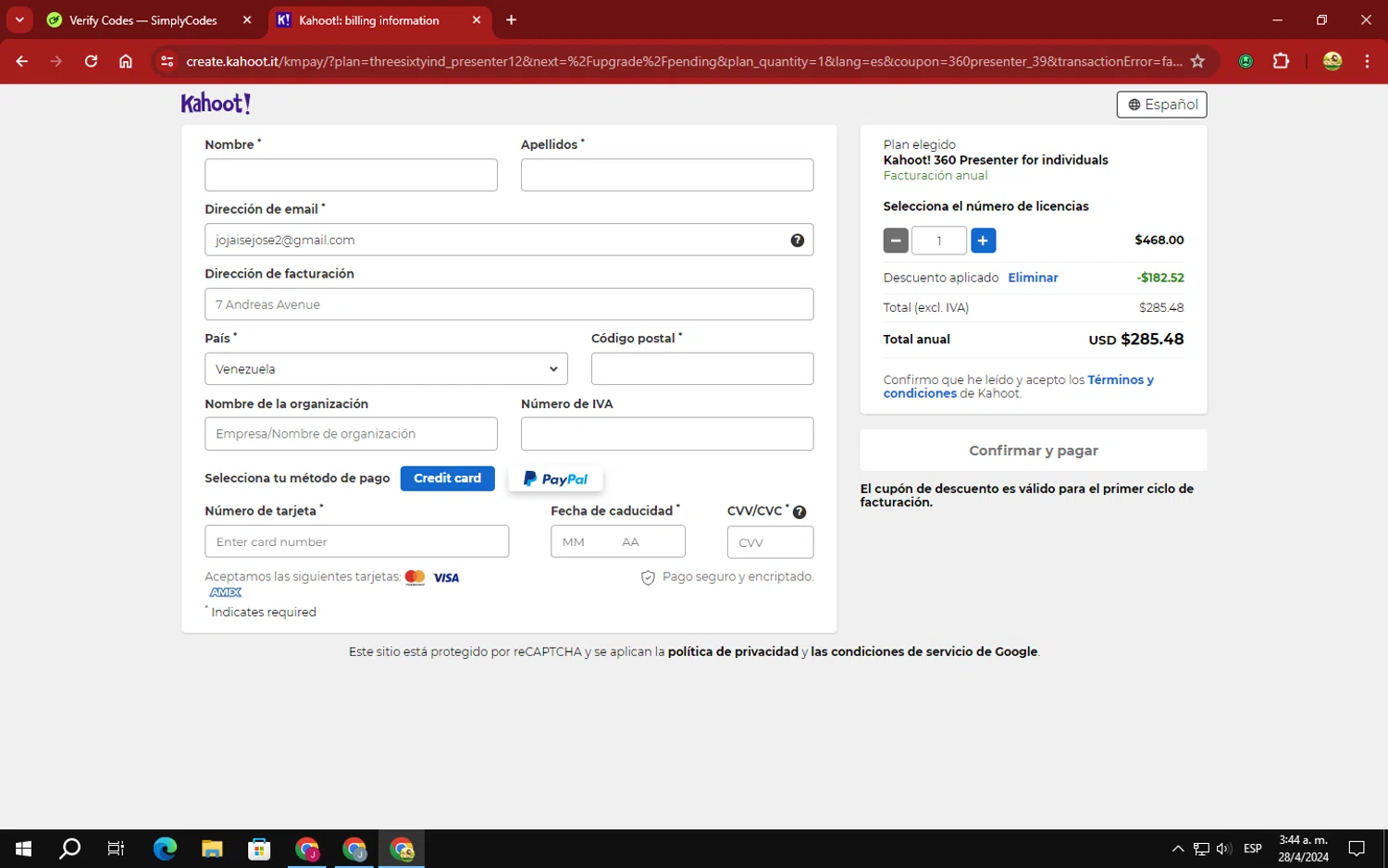This screenshot has height=868, width=1388.
Task: Increase license count with plus button
Action: [983, 241]
